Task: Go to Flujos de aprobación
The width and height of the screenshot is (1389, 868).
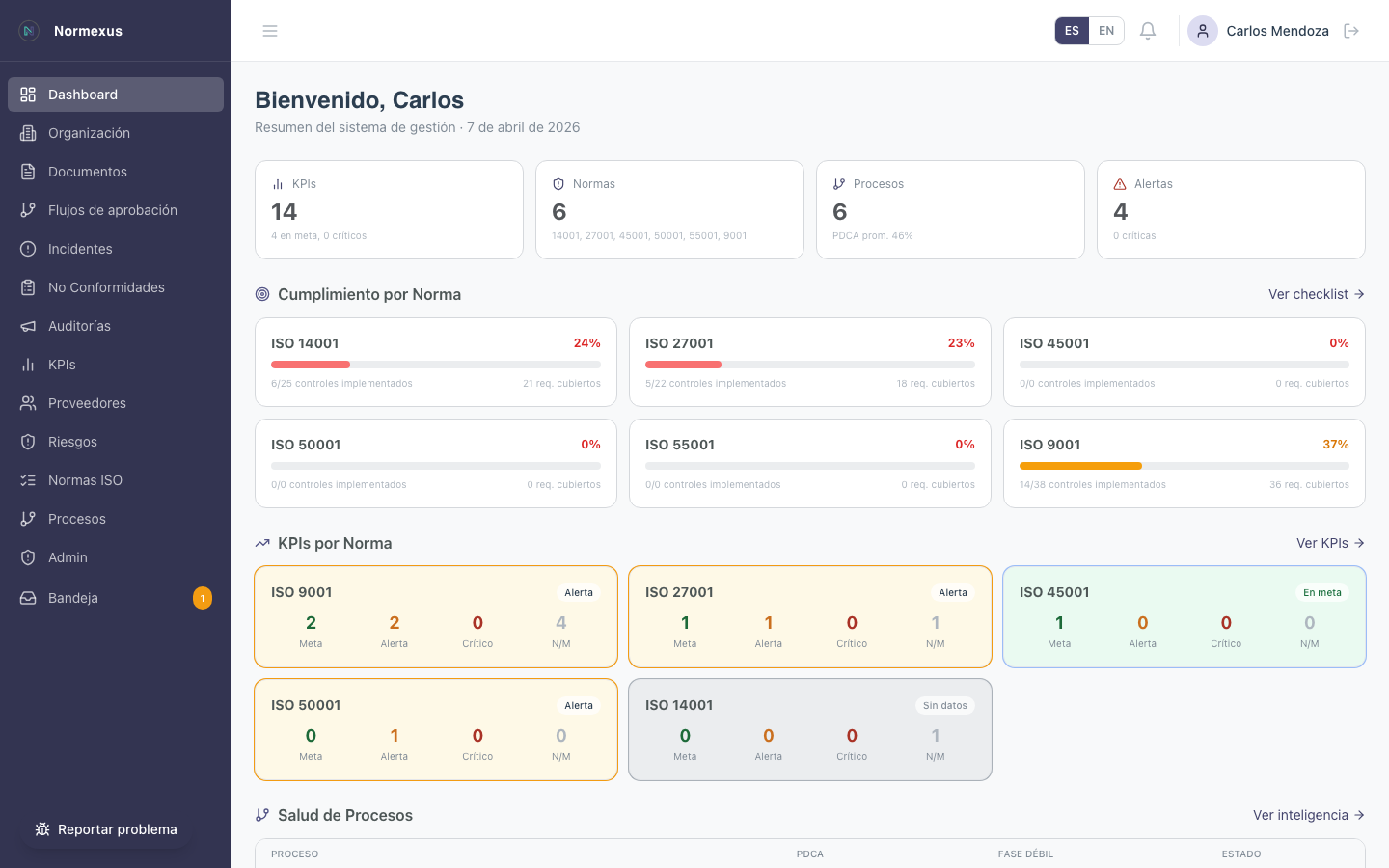Action: click(x=113, y=210)
